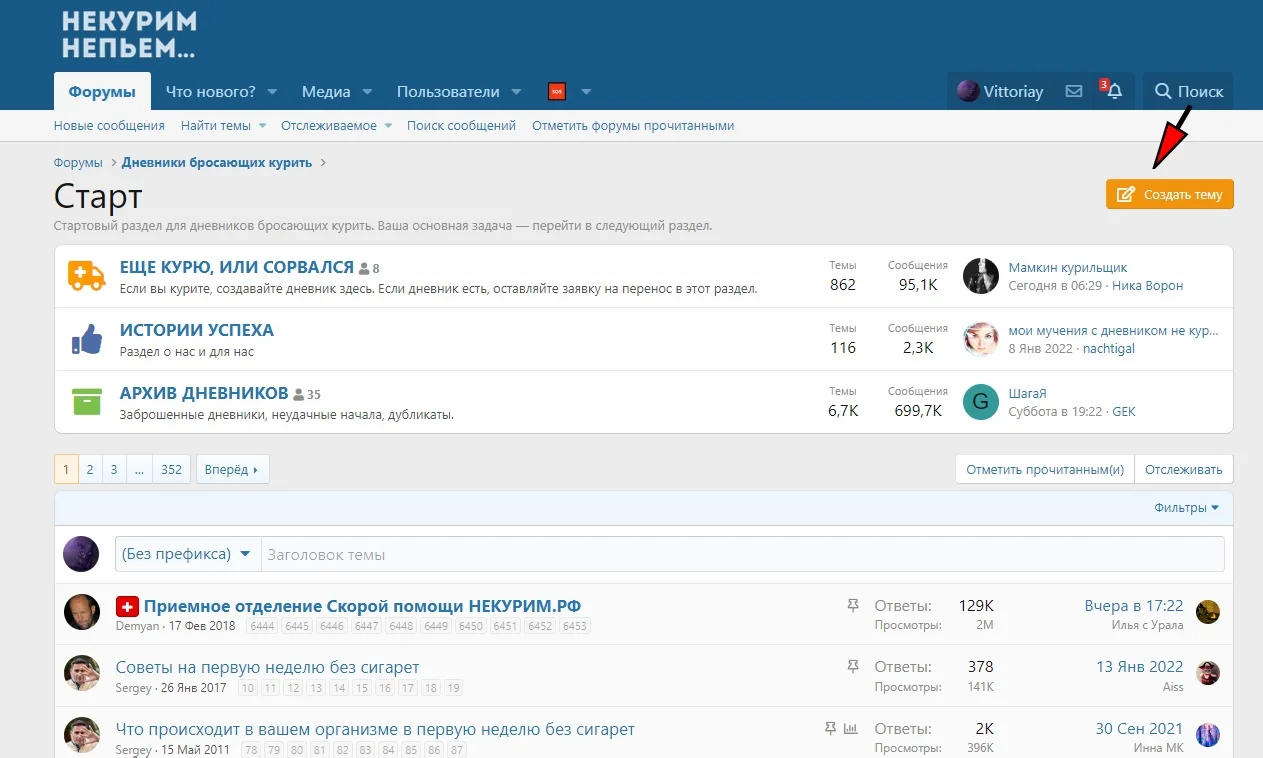Open the (Без префикса) prefix selector

click(187, 554)
